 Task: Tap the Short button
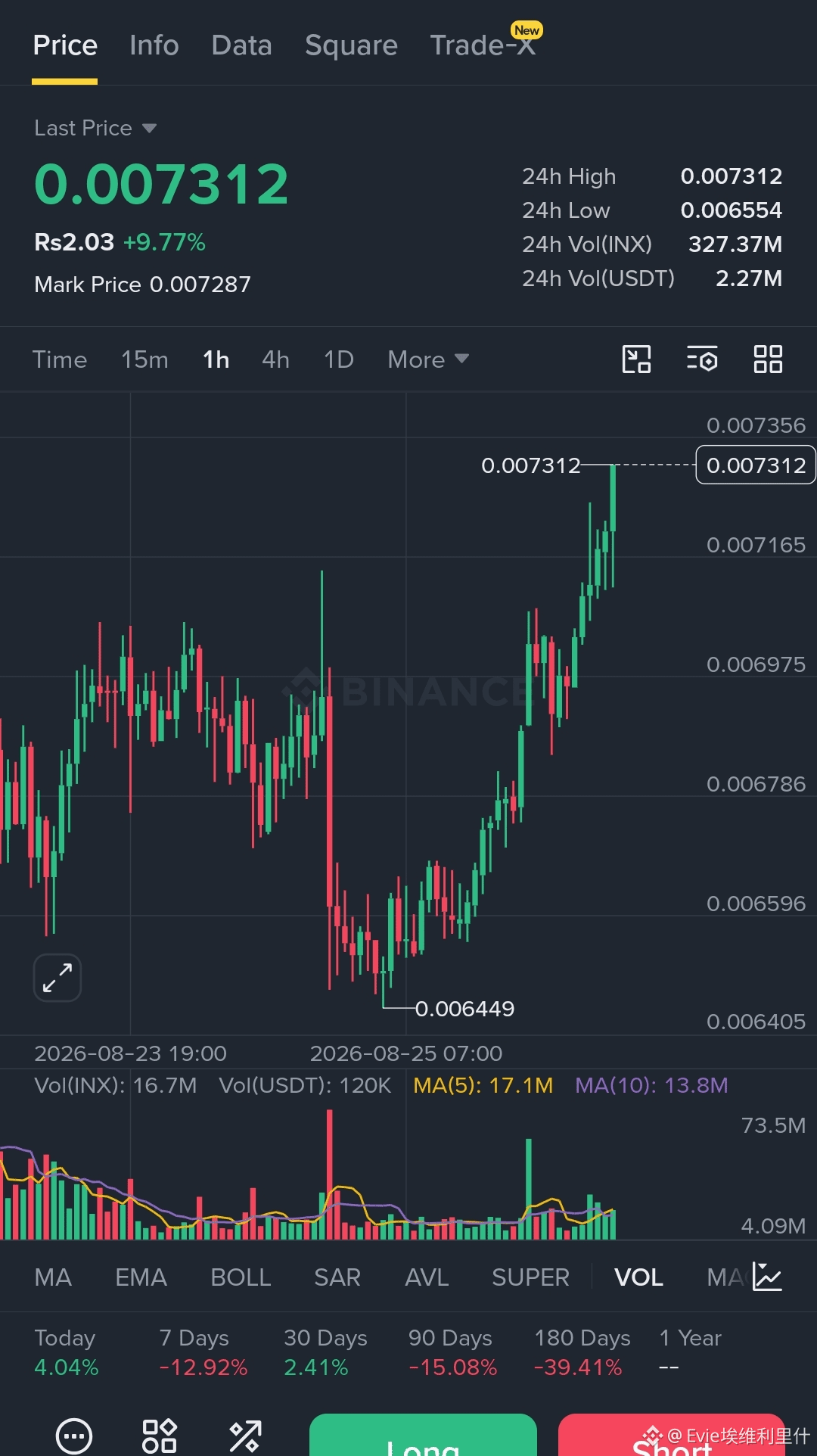point(672,1435)
